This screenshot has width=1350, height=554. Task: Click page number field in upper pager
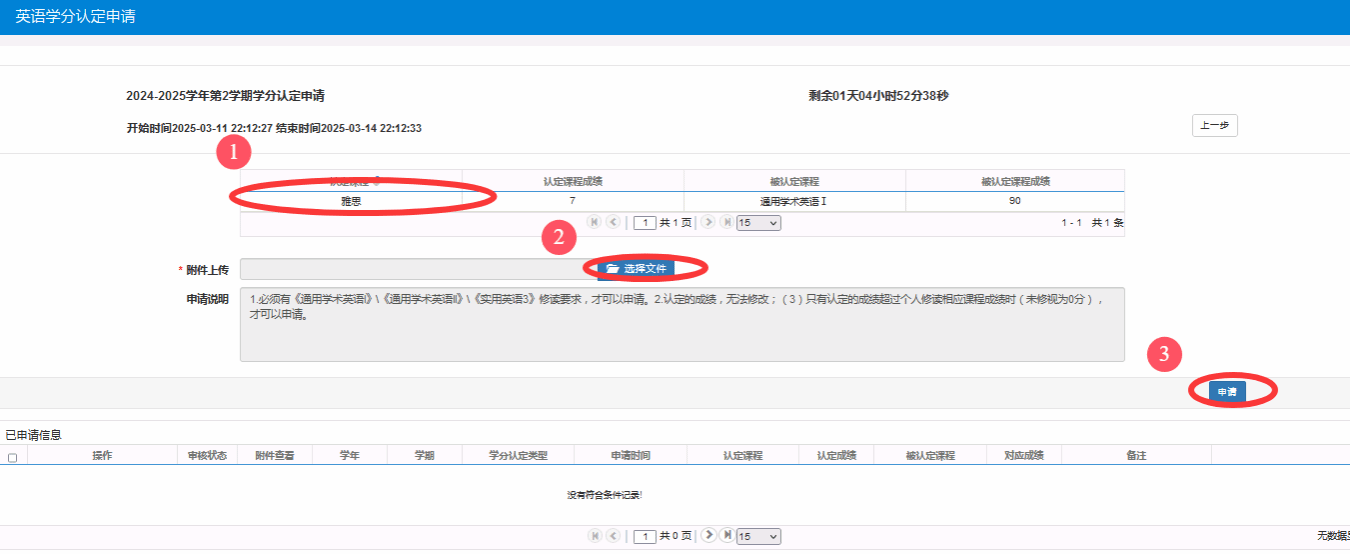(x=645, y=223)
